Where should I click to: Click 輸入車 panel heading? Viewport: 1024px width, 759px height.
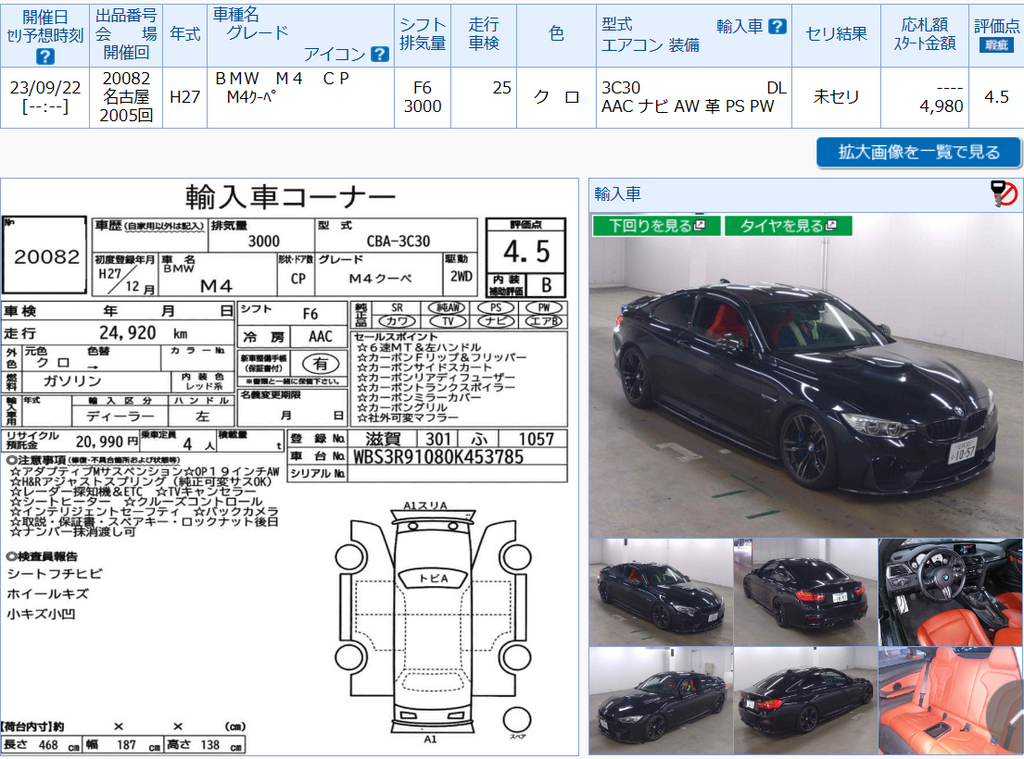617,194
